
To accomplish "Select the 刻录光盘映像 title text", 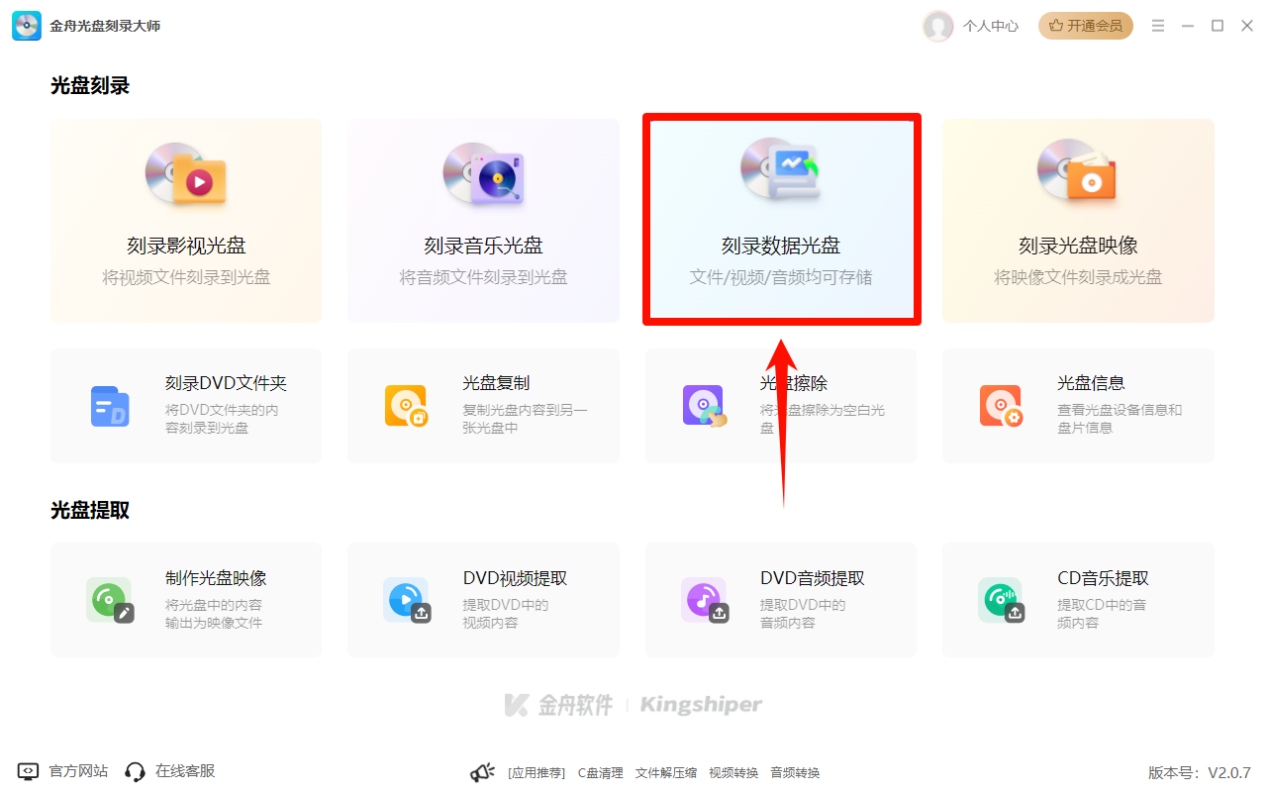I will (1078, 246).
